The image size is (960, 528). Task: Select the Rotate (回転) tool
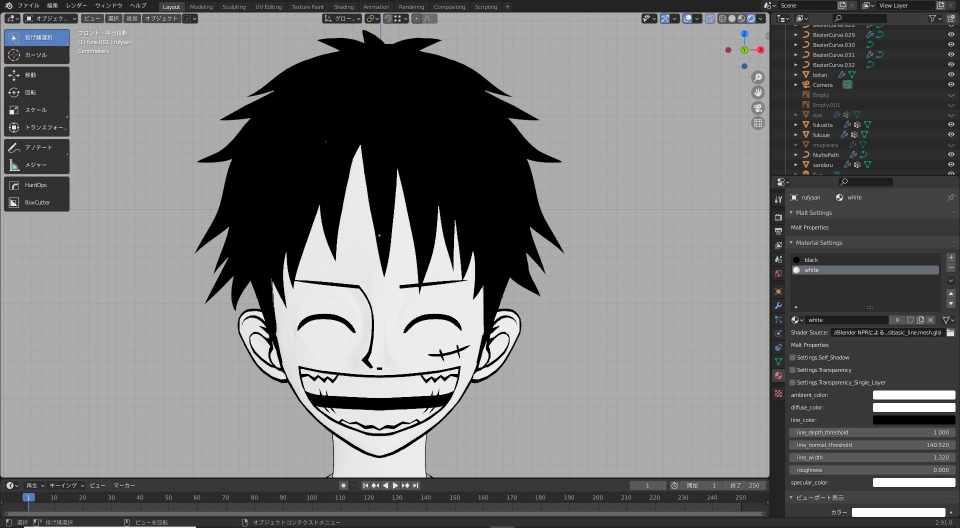[37, 92]
